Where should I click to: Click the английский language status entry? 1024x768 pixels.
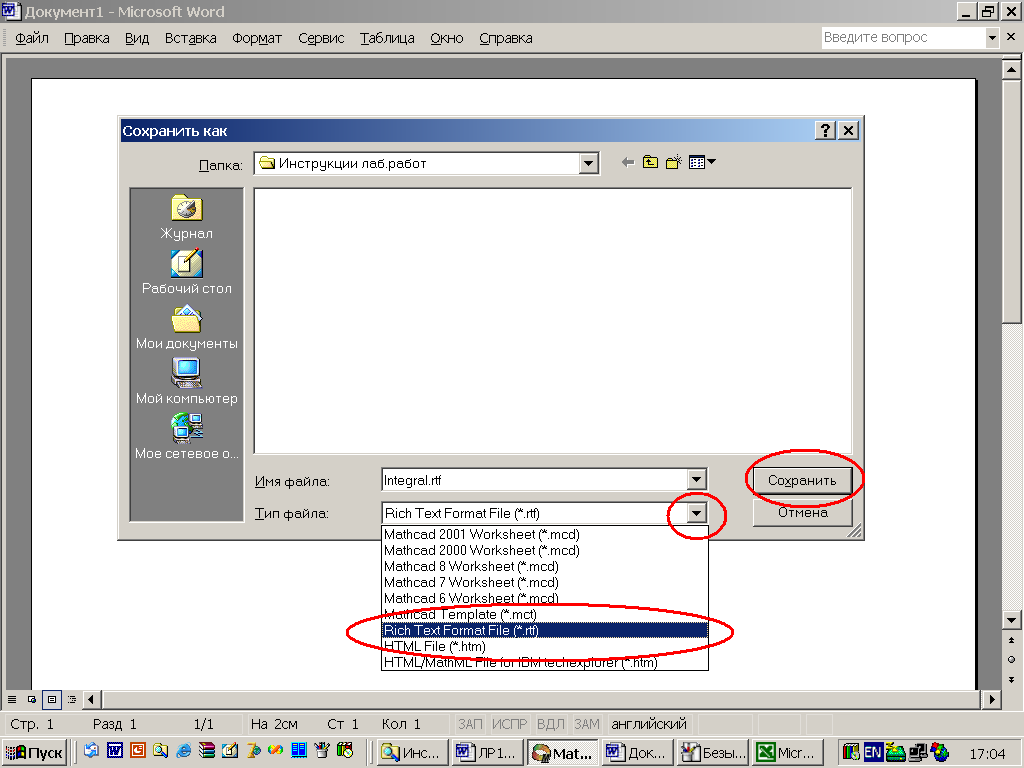(648, 724)
